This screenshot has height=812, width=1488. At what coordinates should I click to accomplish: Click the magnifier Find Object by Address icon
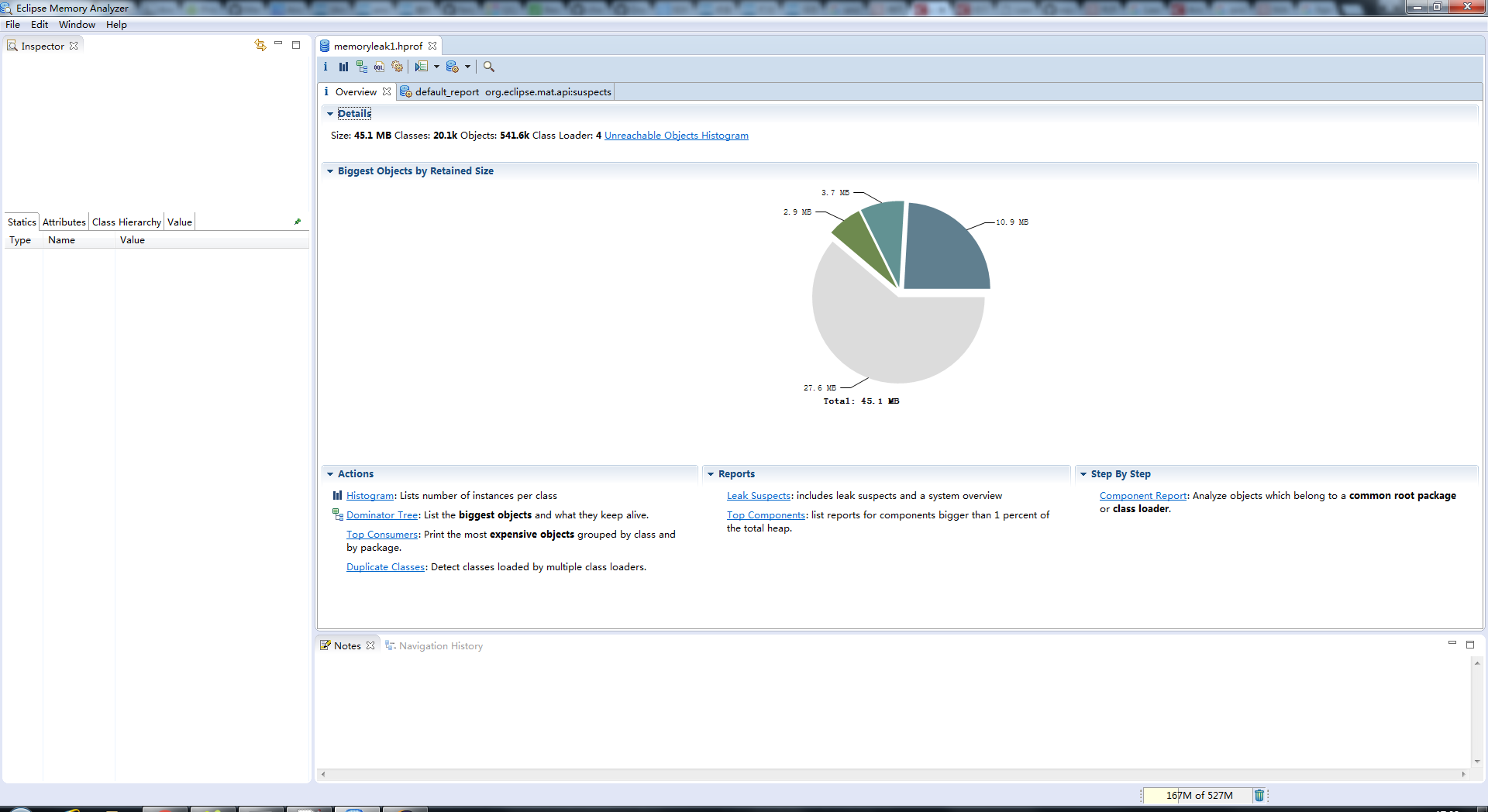(x=489, y=67)
